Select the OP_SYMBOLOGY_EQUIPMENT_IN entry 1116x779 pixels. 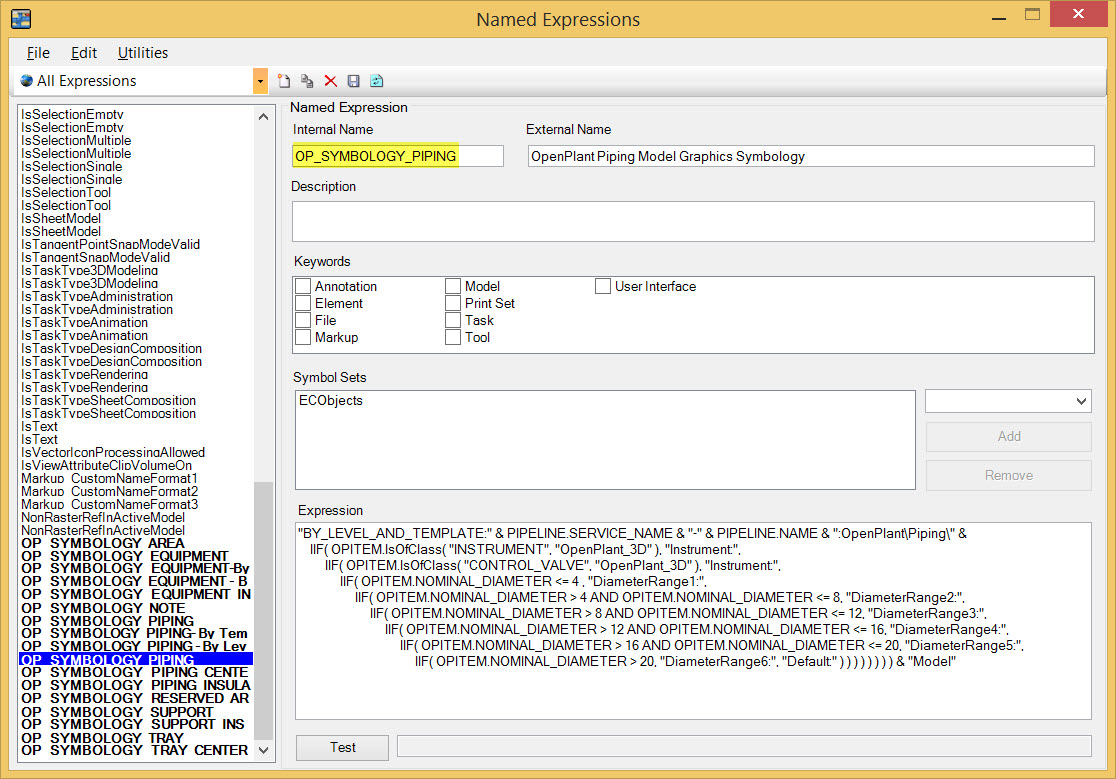click(136, 595)
